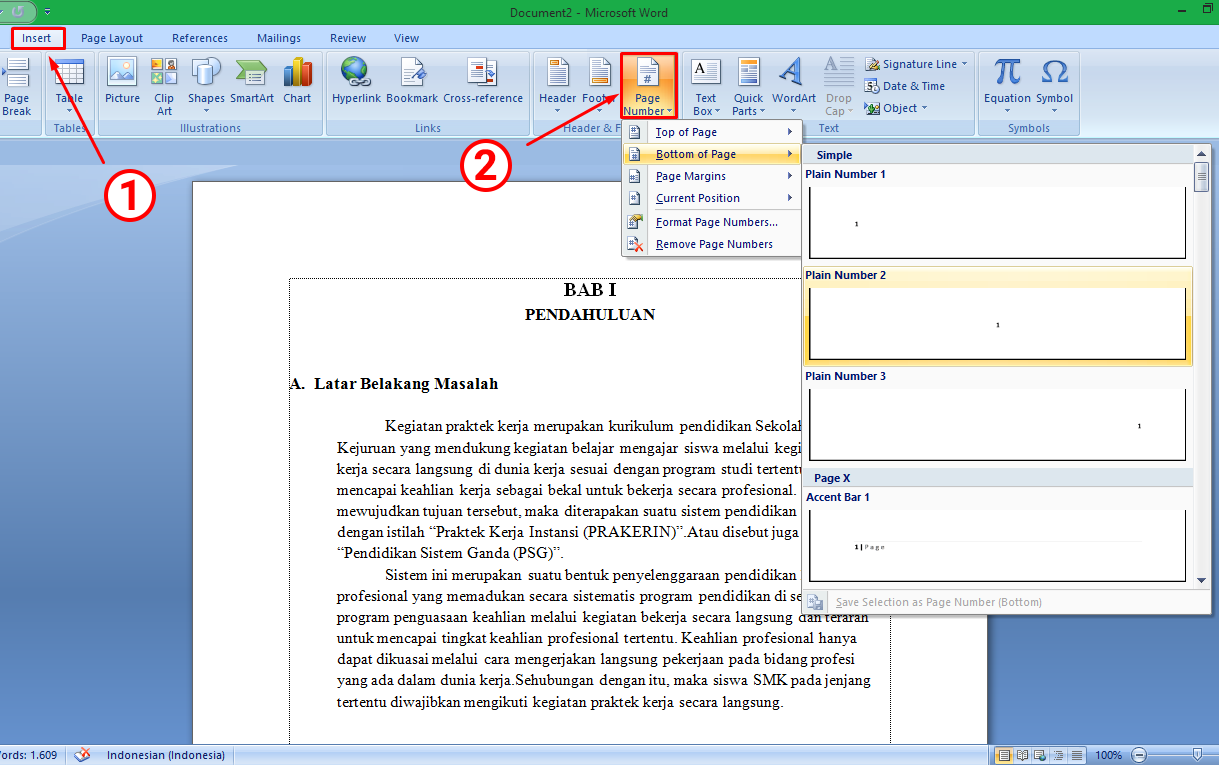Add a Bookmark

(412, 82)
